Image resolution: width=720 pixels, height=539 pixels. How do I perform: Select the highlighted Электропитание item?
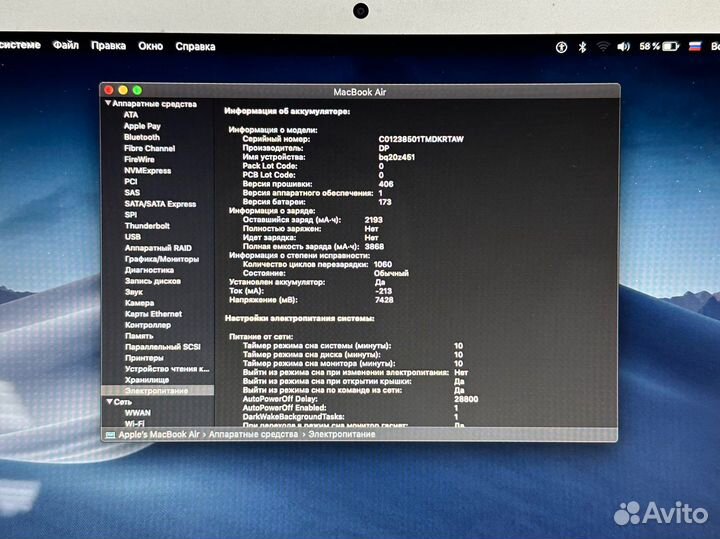coord(157,391)
